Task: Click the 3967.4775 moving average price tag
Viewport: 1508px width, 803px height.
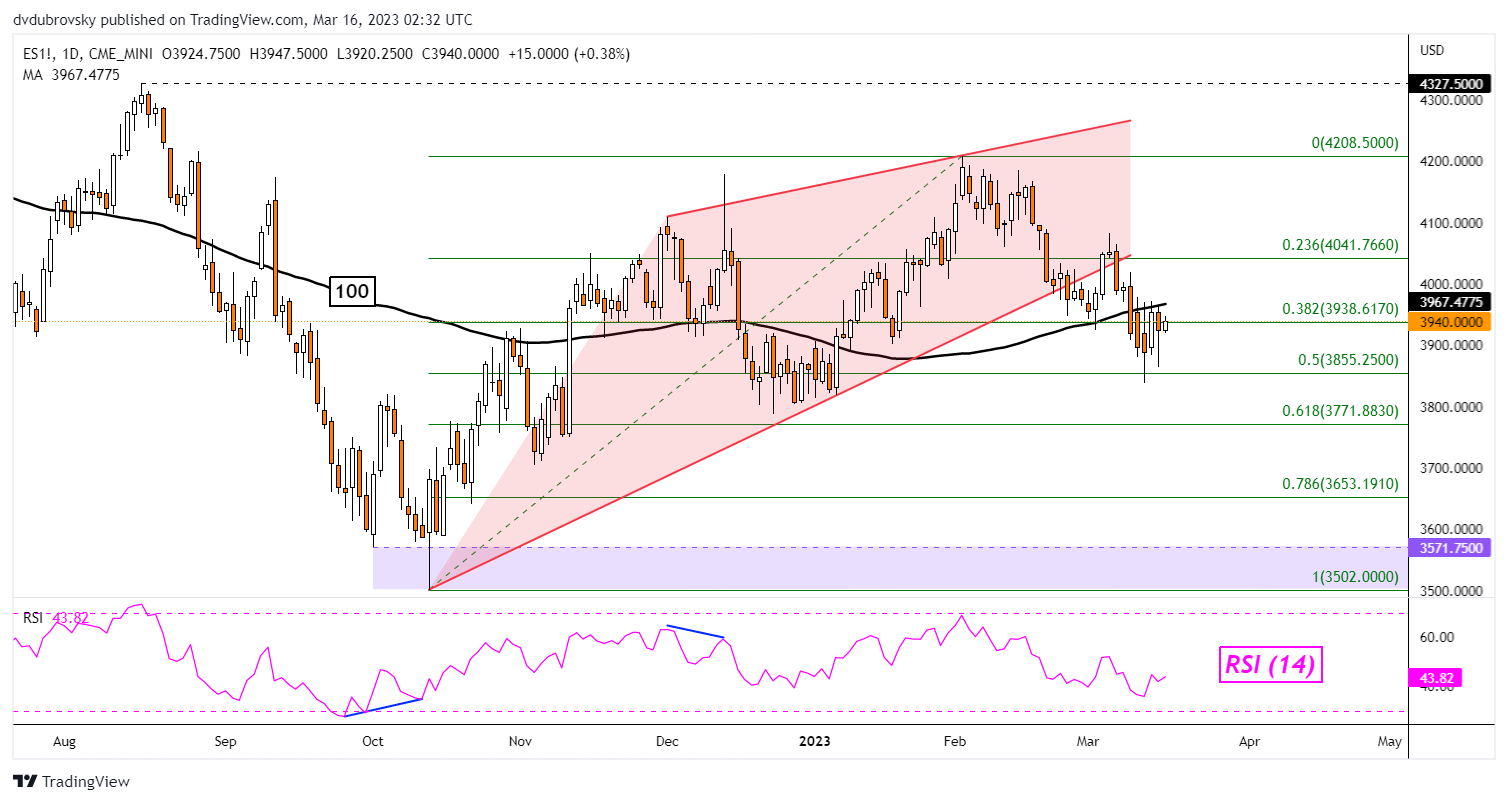Action: click(x=1449, y=302)
